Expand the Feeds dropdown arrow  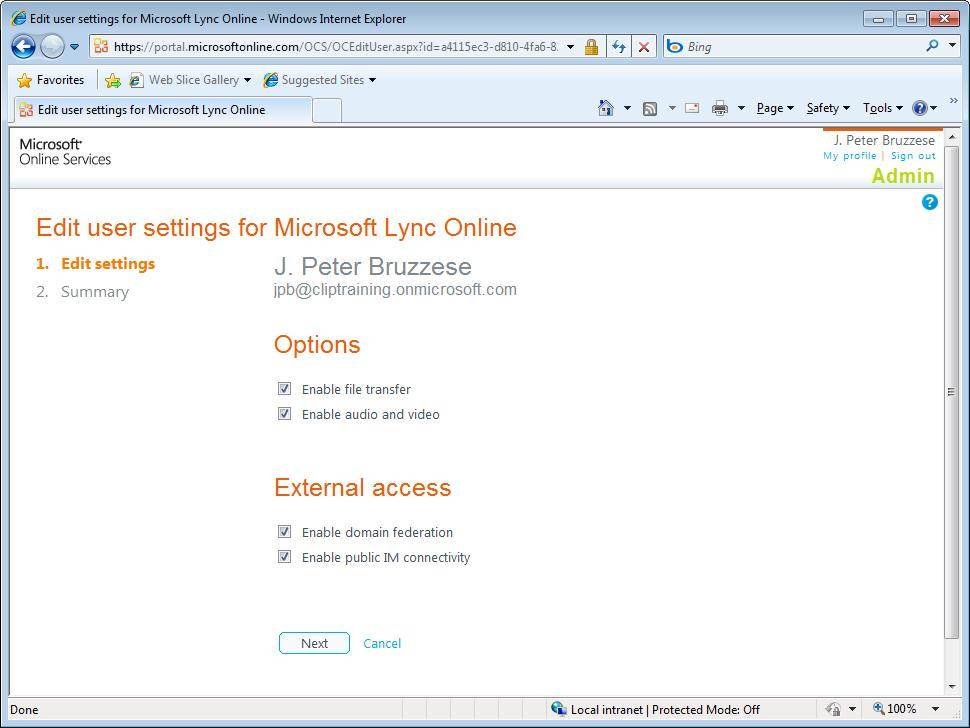coord(672,108)
